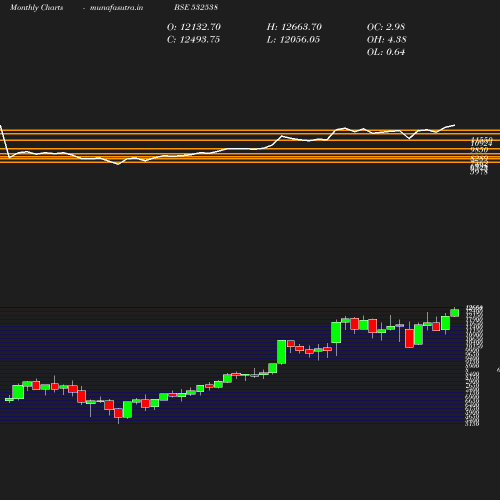This screenshot has height=500, width=500.
Task: Click the "Monthly Charts" title text
Action: 36,7
